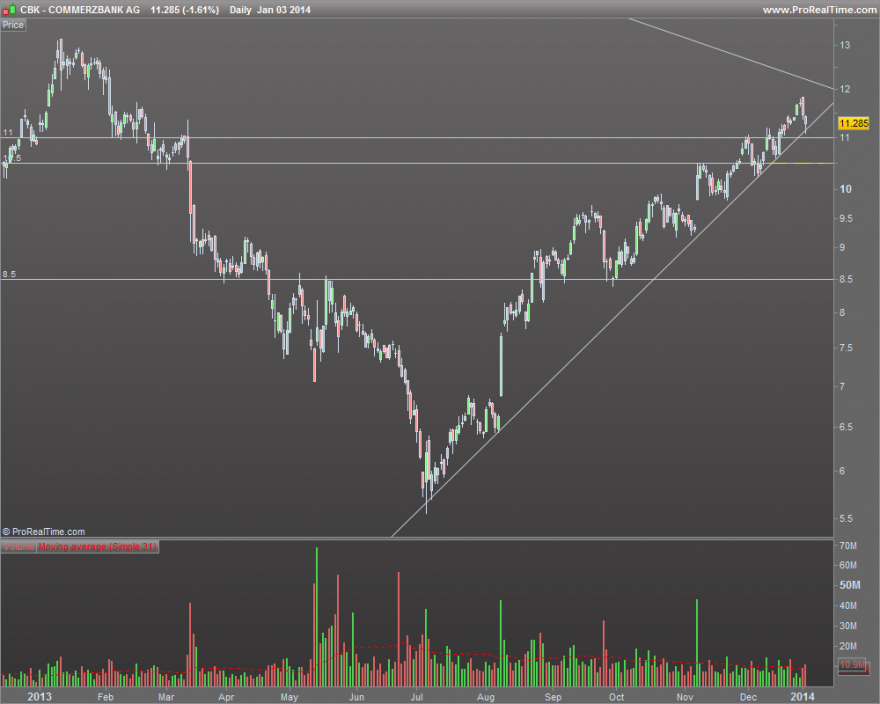Screen dimensions: 880x704
Task: Click the Daily timeframe label
Action: pos(240,10)
